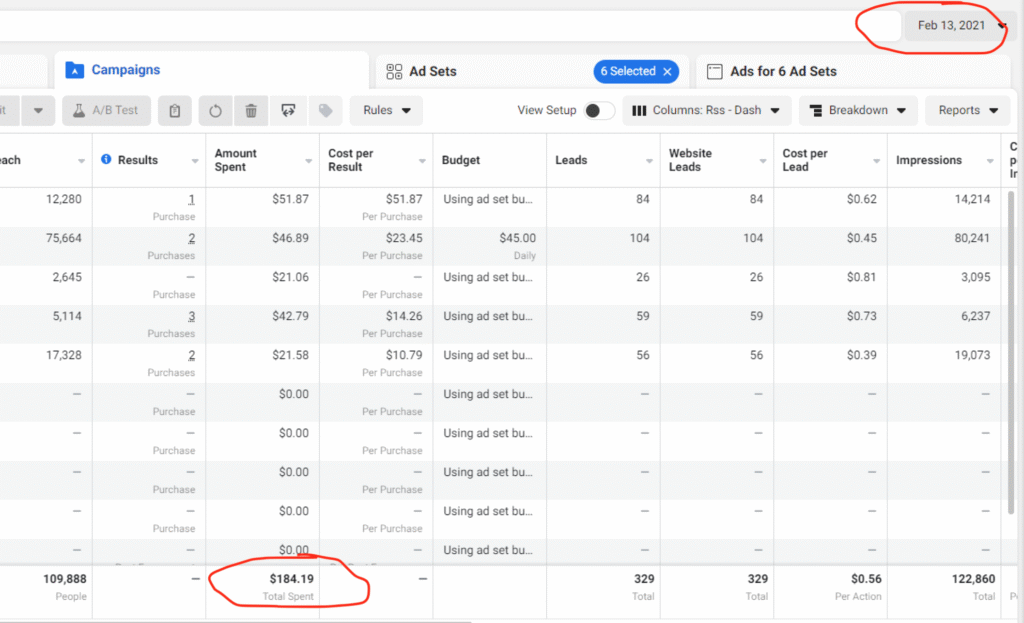Click the clipboard duplicate icon
Viewport: 1024px width, 623px height.
(174, 110)
